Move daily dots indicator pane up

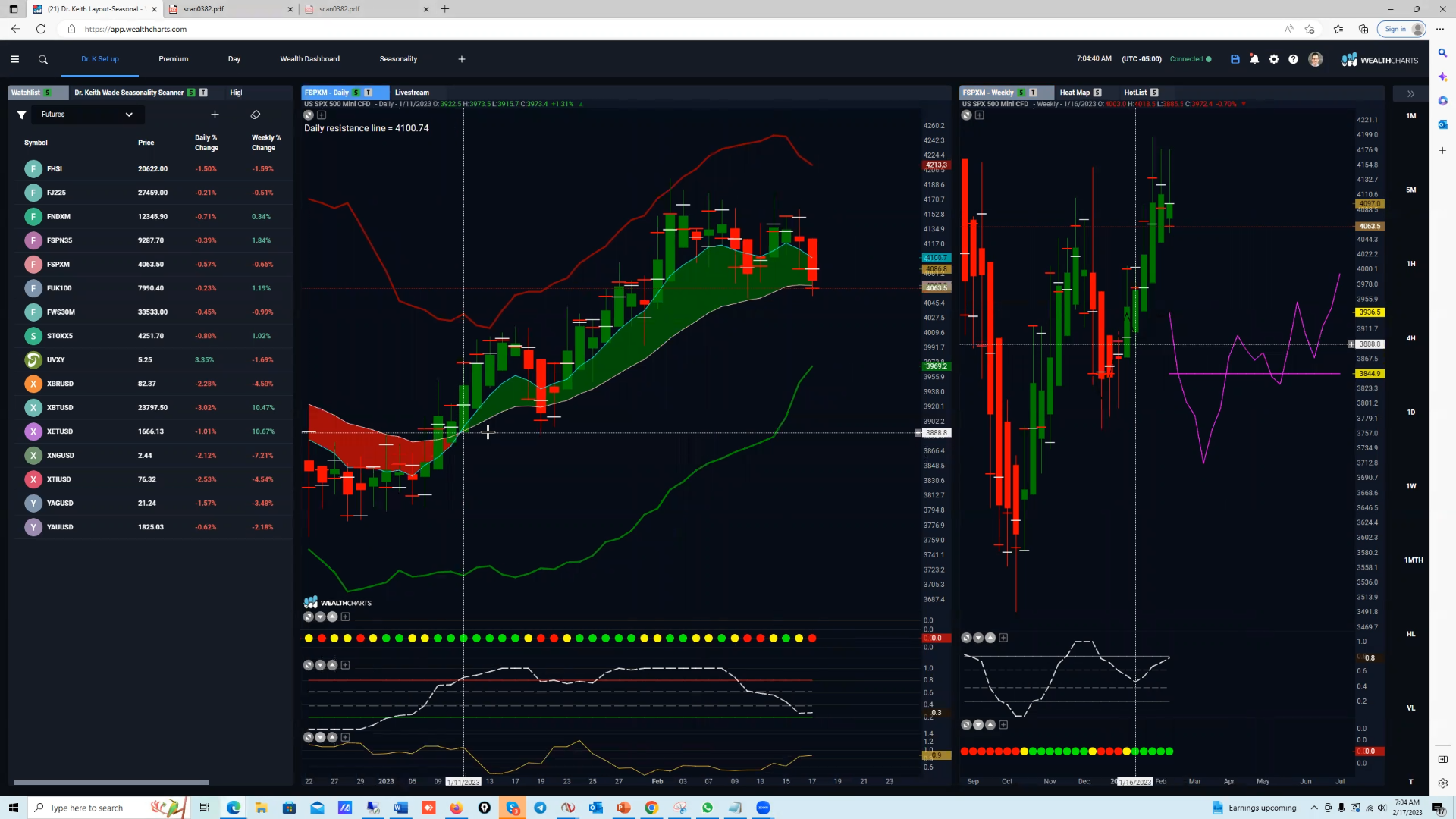coord(332,617)
